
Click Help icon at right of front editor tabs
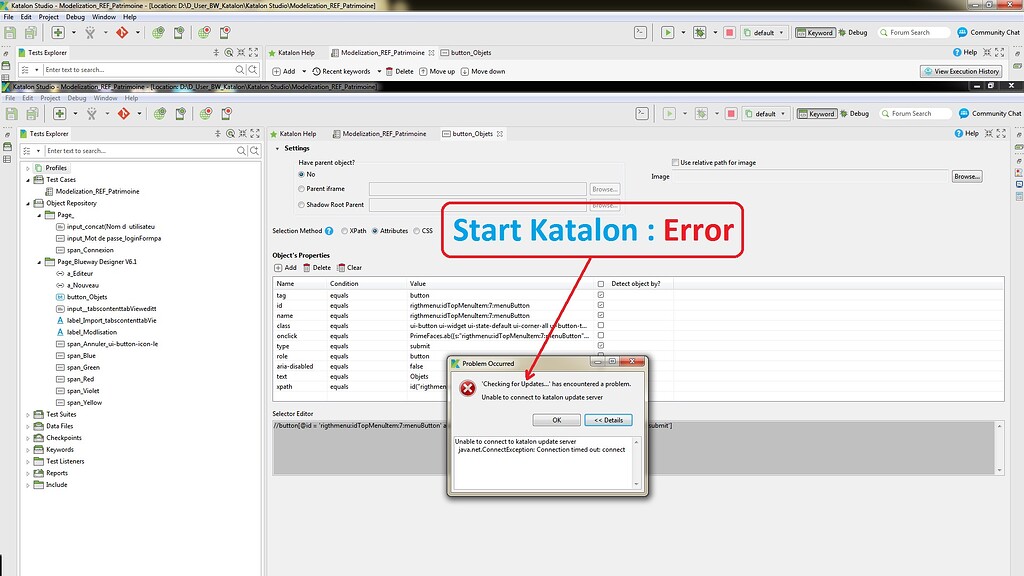pyautogui.click(x=967, y=133)
